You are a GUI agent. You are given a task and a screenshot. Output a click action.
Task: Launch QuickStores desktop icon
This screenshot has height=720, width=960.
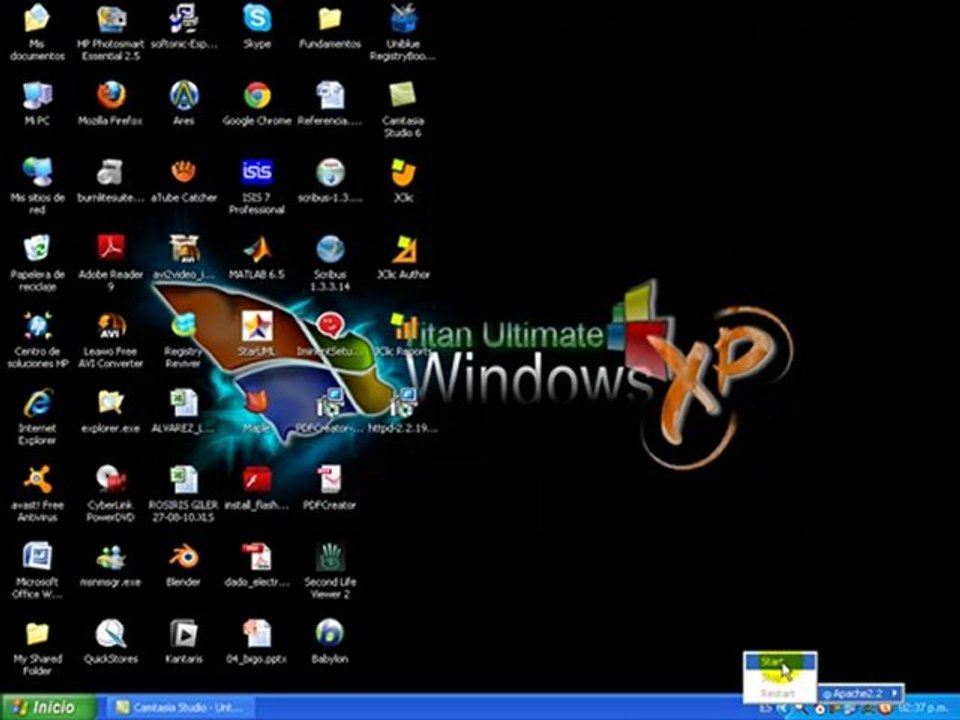pyautogui.click(x=110, y=642)
